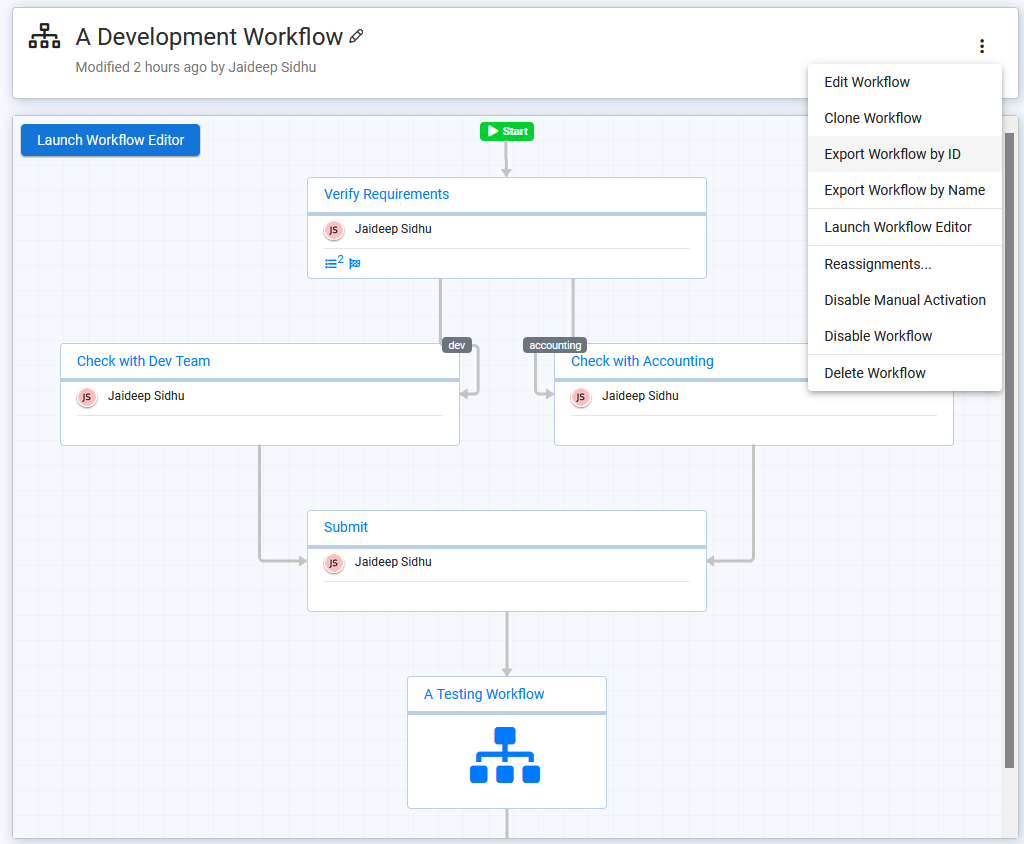Open the three-dot options menu
Image resolution: width=1024 pixels, height=844 pixels.
click(x=982, y=46)
